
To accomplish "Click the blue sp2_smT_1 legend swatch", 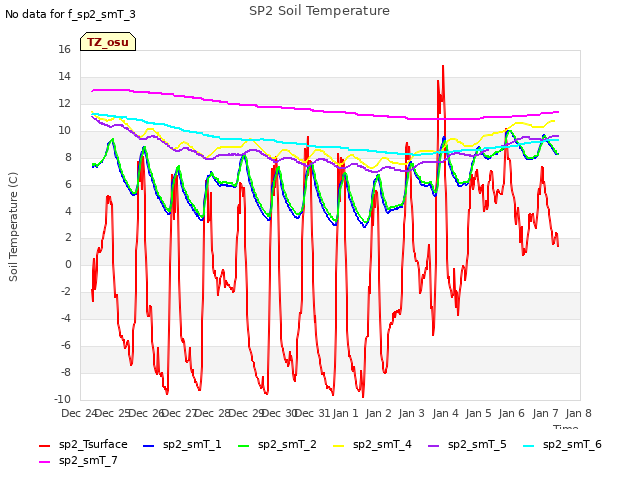I will click(x=149, y=446).
